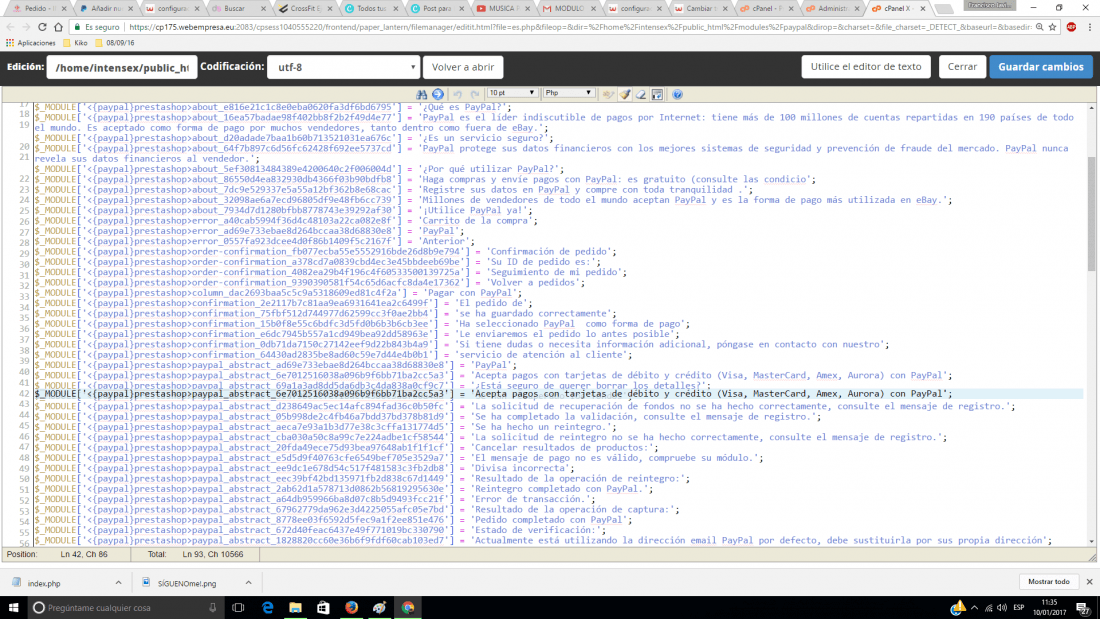Open Task View on the taskbar
The image size is (1100, 619).
pos(238,608)
